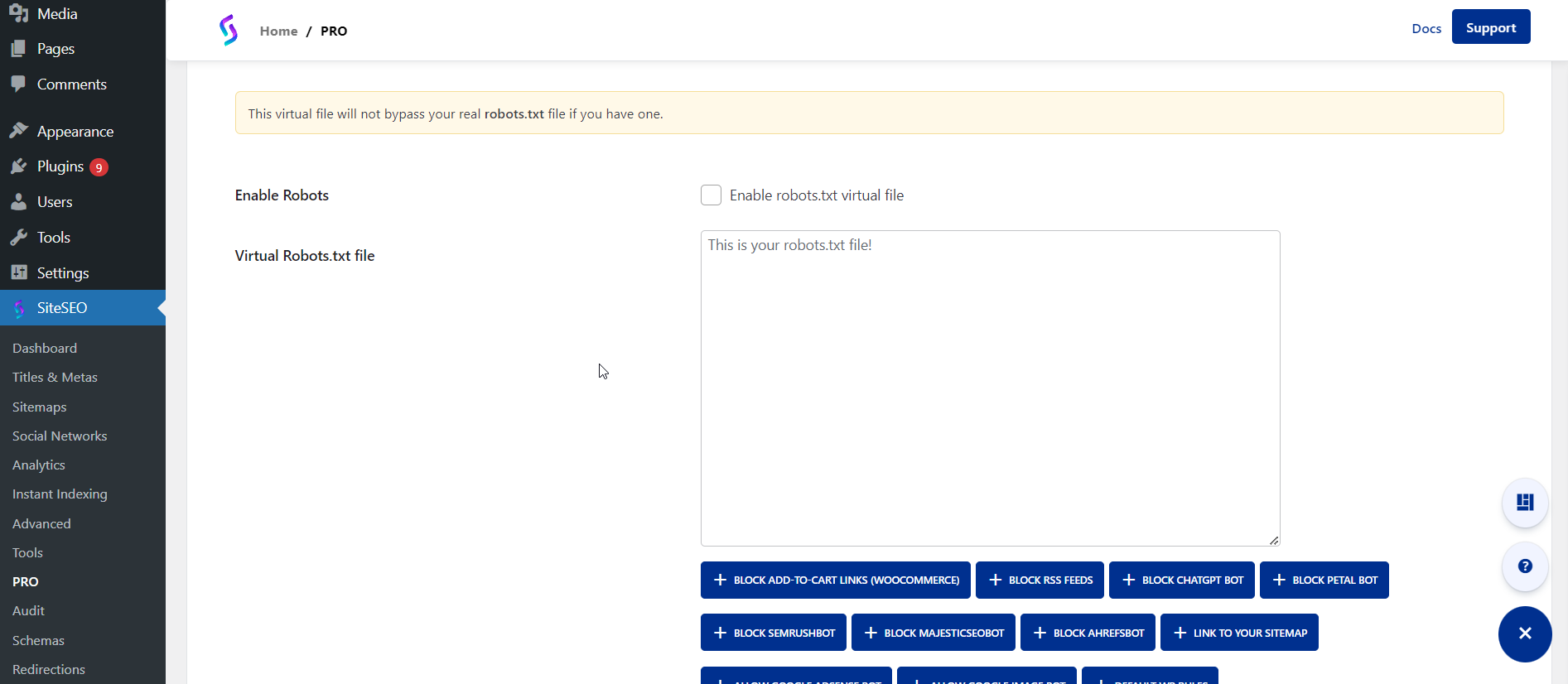The image size is (1568, 684).
Task: Click inside the Virtual Robots.txt textarea
Action: [x=990, y=388]
